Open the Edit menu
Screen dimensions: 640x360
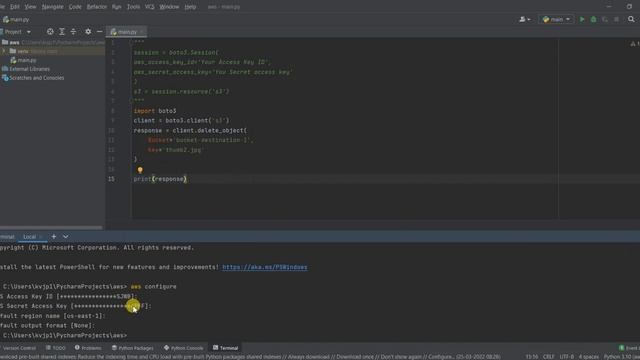15,7
